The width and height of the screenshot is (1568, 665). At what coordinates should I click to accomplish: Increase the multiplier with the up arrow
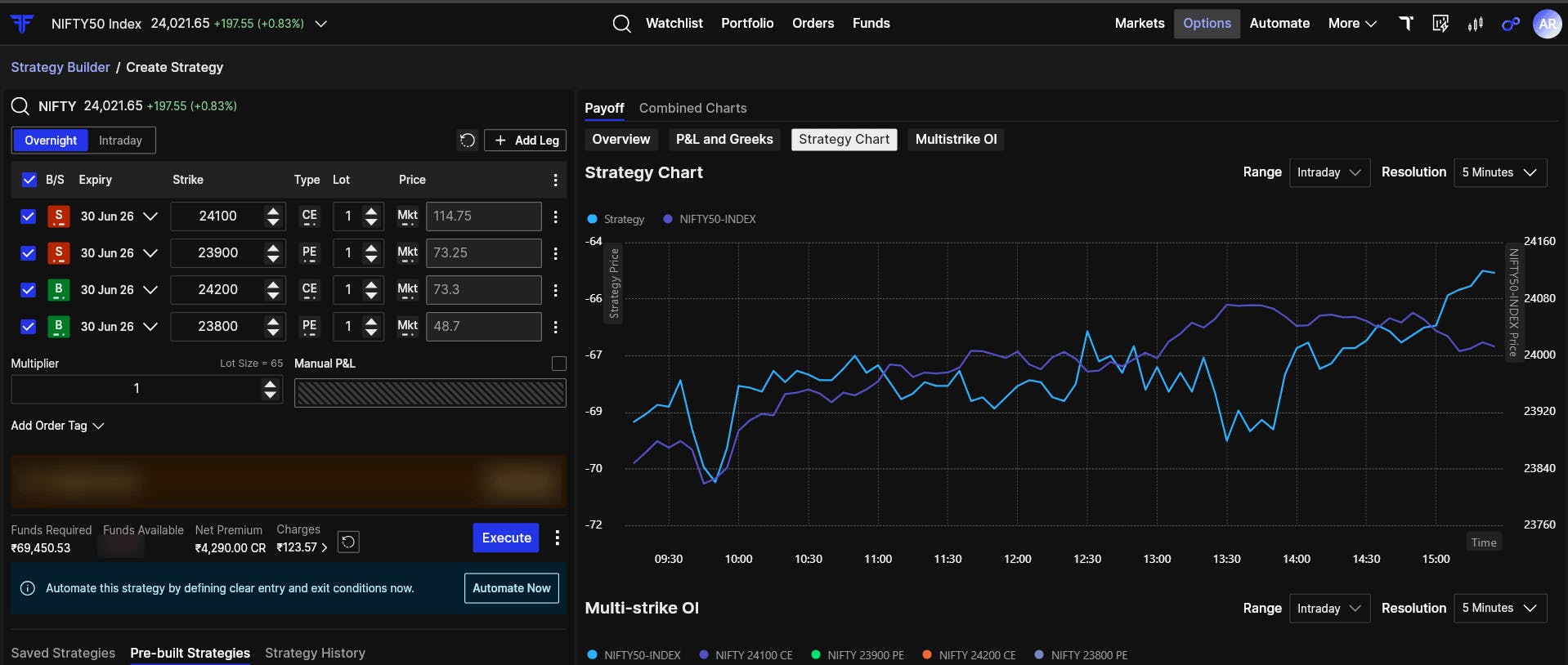(x=270, y=384)
